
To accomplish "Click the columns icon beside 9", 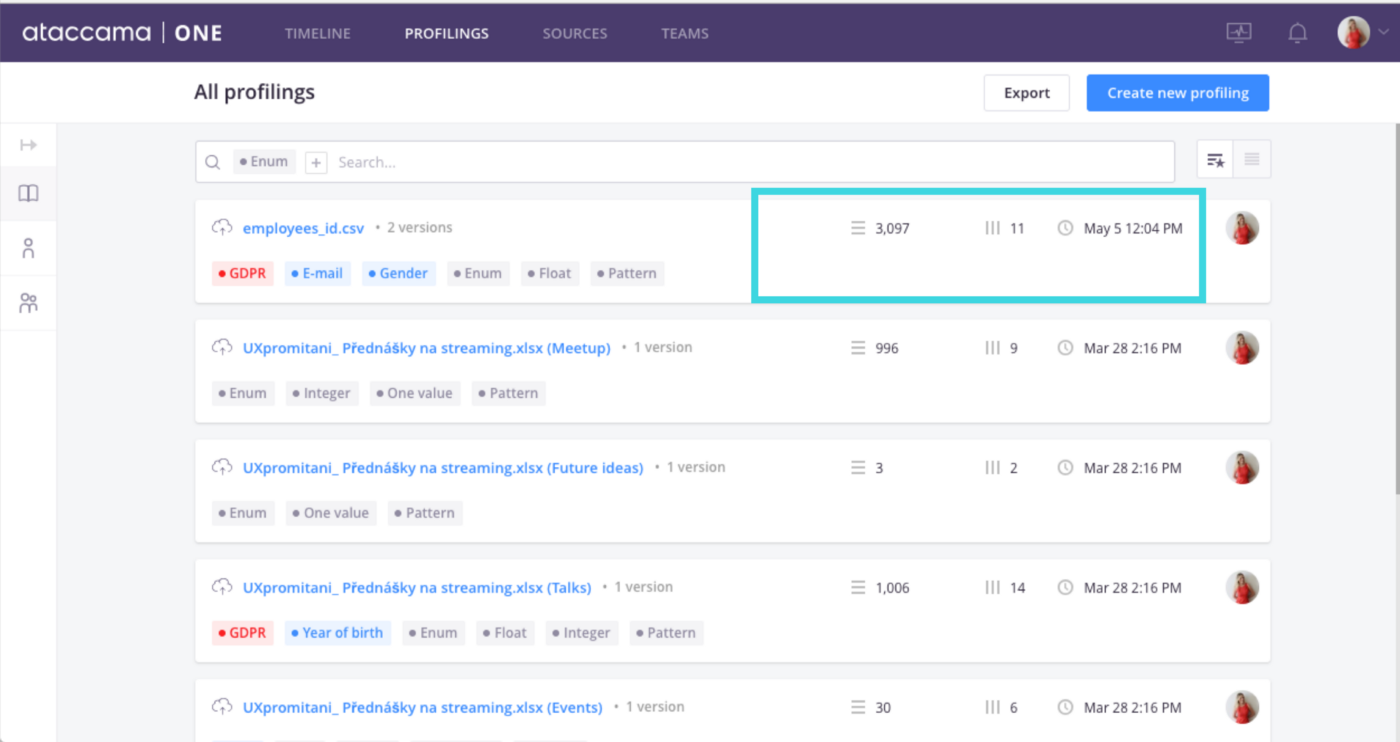I will [x=993, y=348].
